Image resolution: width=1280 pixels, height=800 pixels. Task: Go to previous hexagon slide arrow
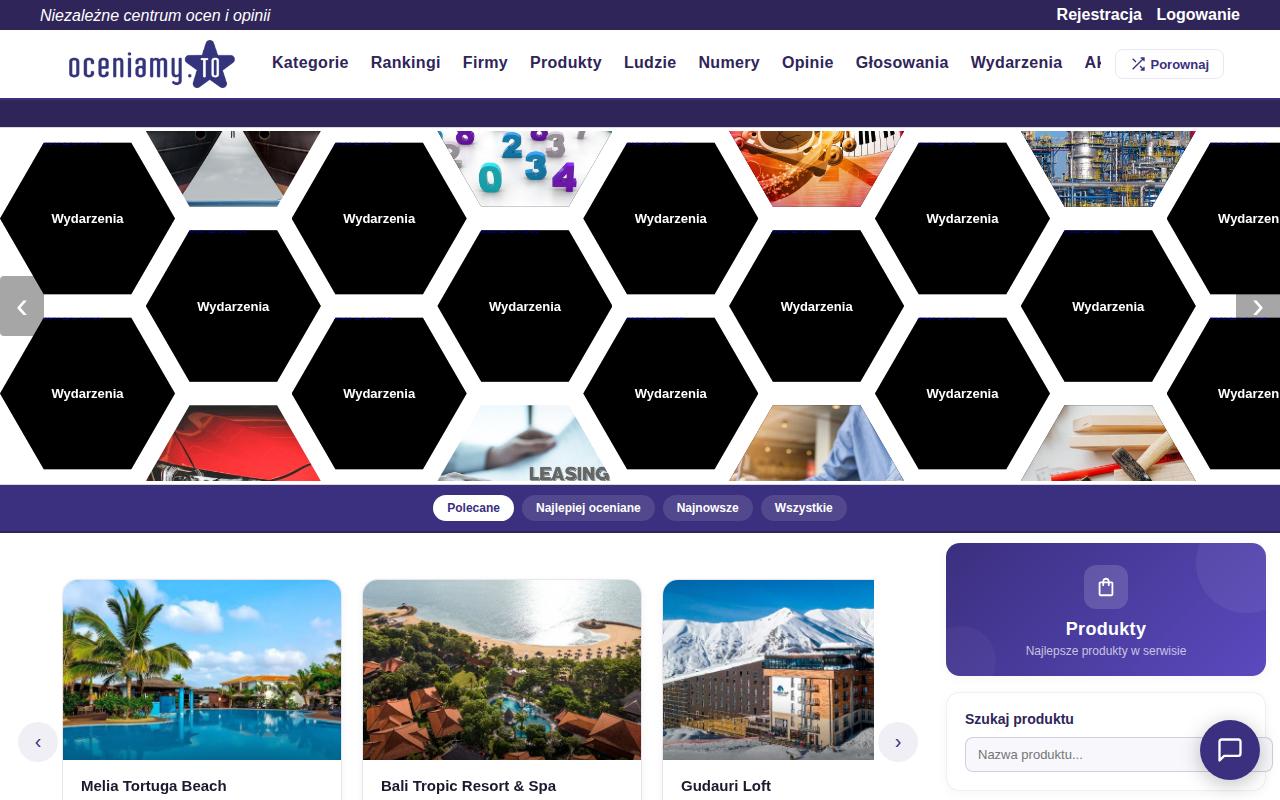tap(22, 306)
